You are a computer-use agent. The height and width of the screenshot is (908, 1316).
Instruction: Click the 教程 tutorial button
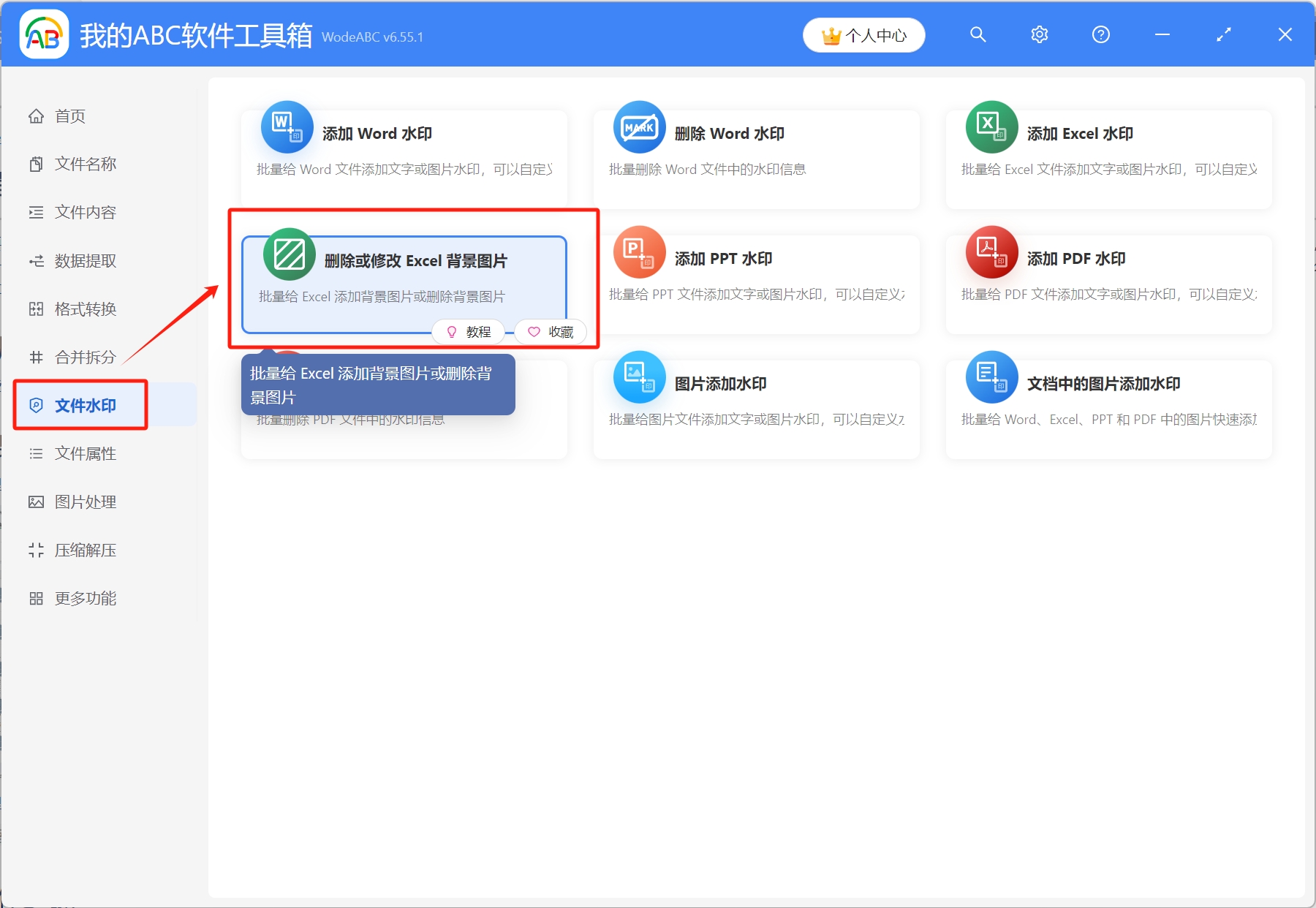tap(468, 331)
